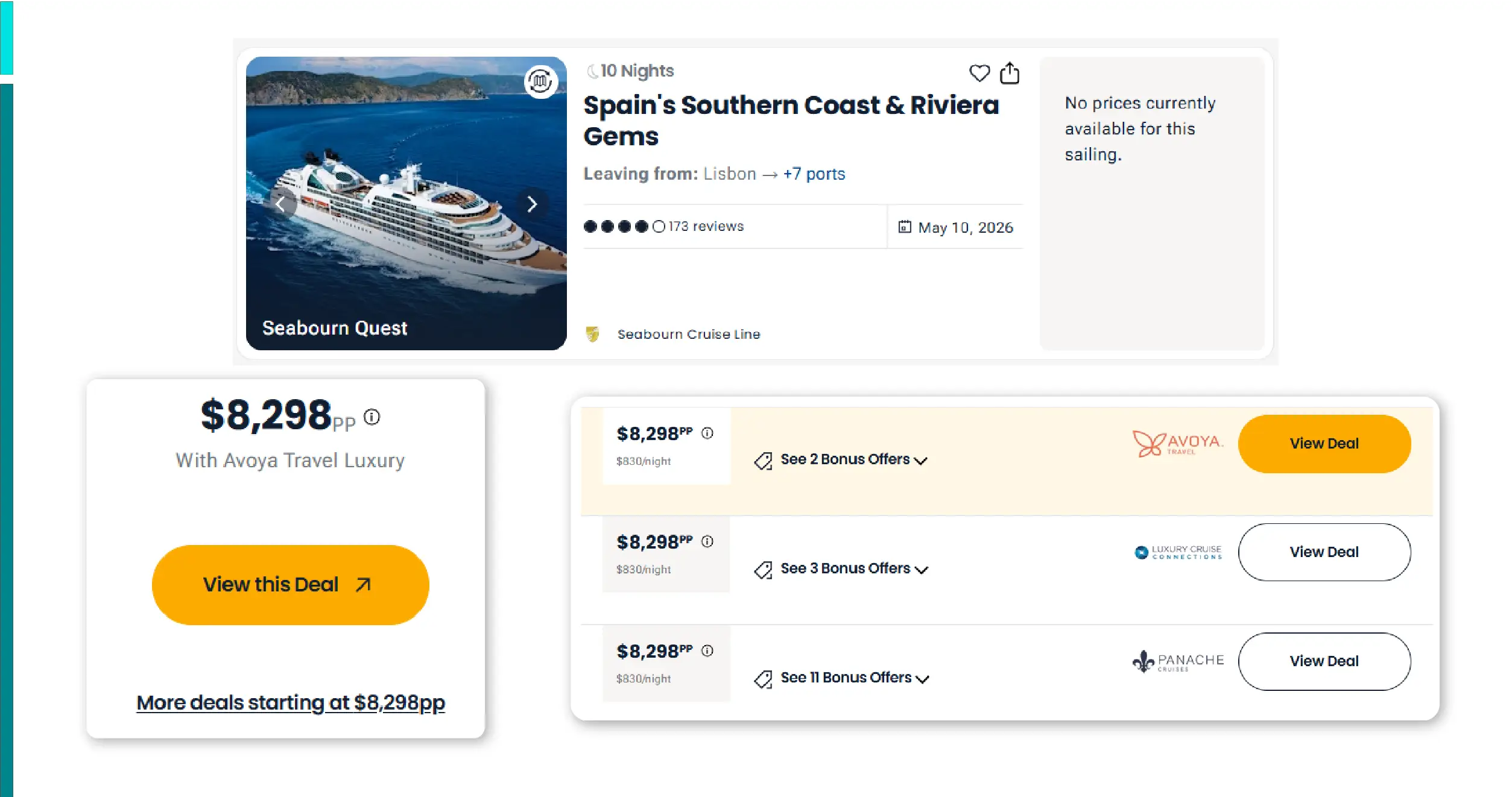The height and width of the screenshot is (797, 1512).
Task: Open the map icon on ship photo
Action: tap(540, 81)
